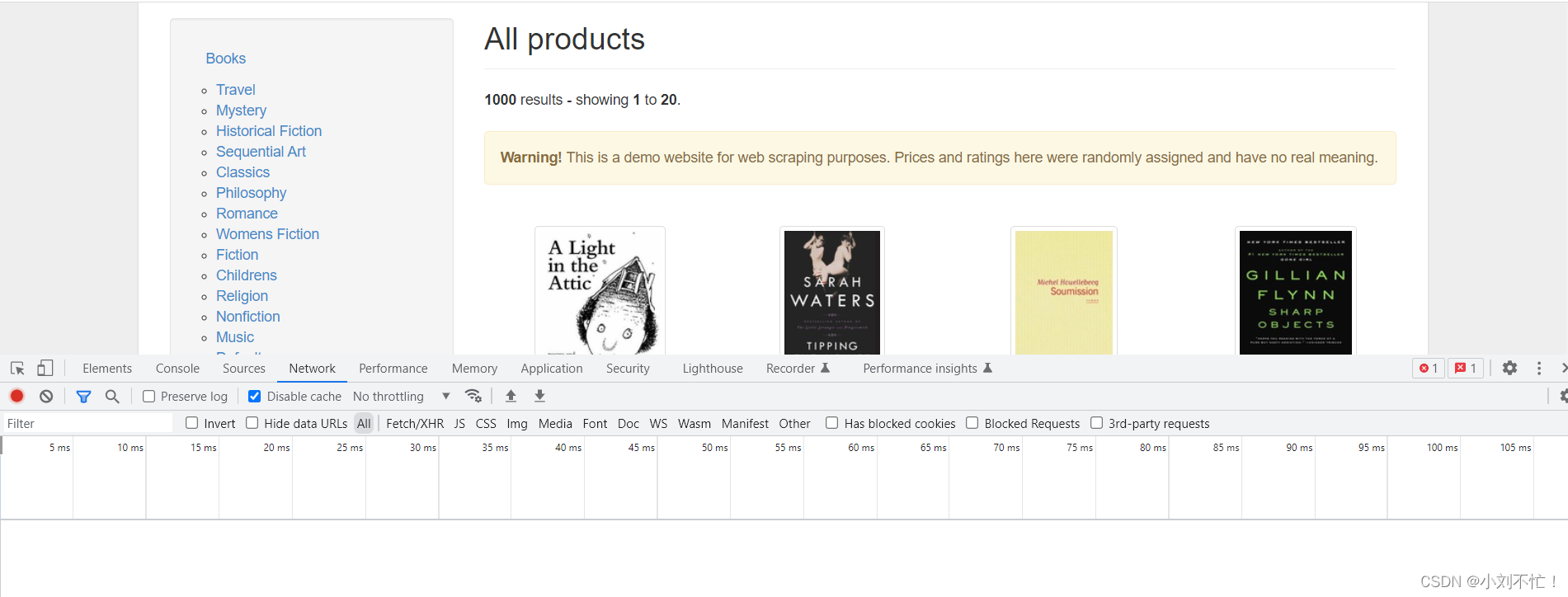Toggle the network filter funnel icon

point(83,397)
